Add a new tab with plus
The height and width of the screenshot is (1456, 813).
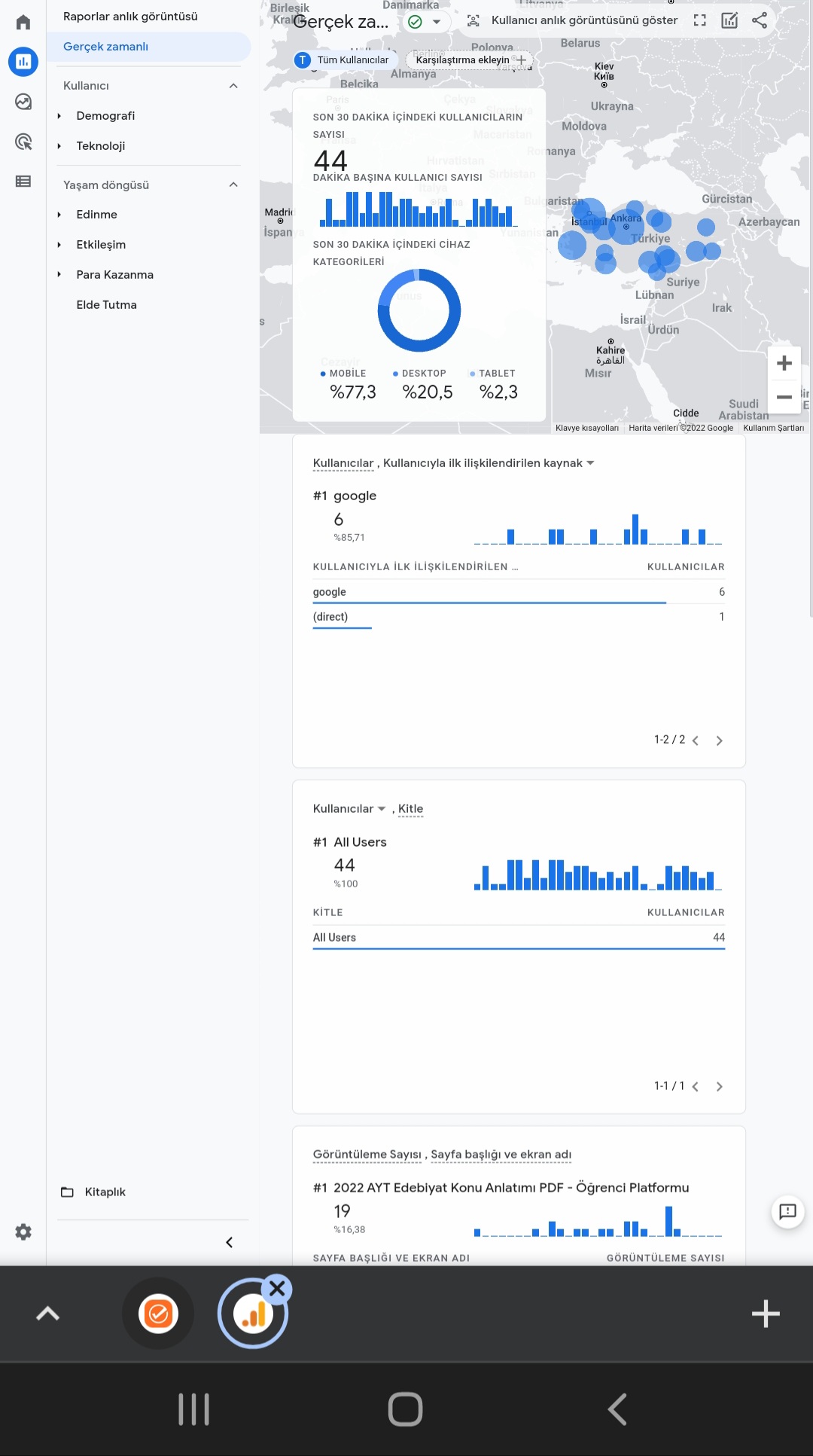(766, 1314)
